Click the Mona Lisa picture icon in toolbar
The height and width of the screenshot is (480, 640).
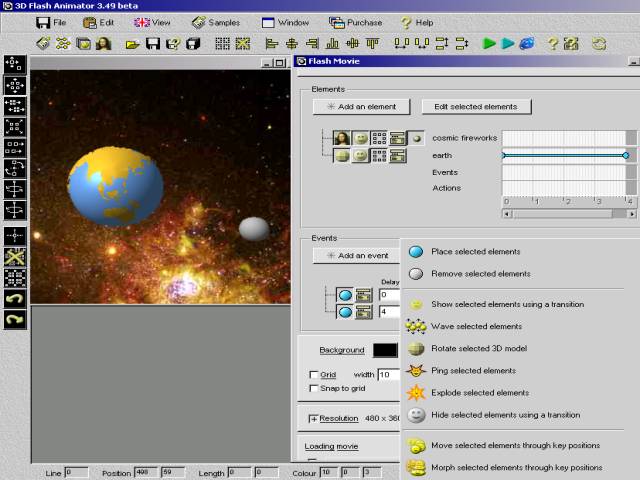click(x=103, y=43)
